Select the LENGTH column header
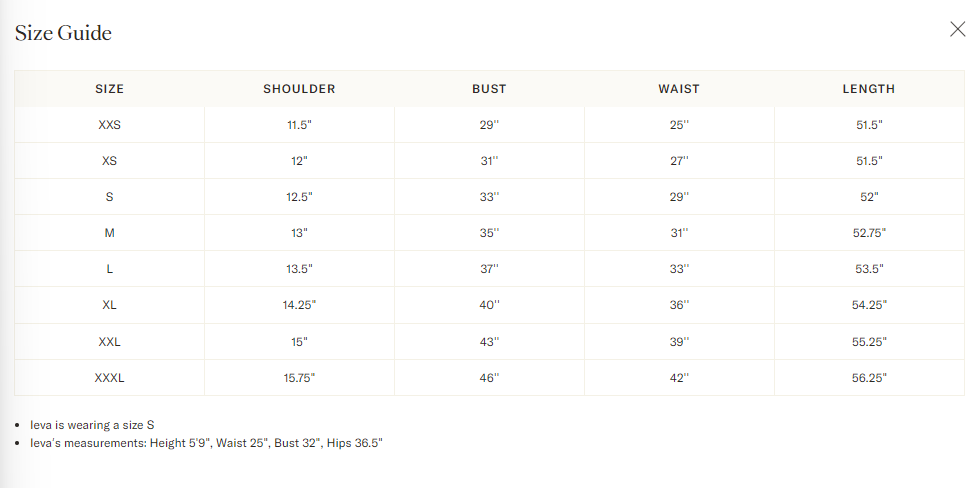Image resolution: width=975 pixels, height=488 pixels. click(x=868, y=89)
